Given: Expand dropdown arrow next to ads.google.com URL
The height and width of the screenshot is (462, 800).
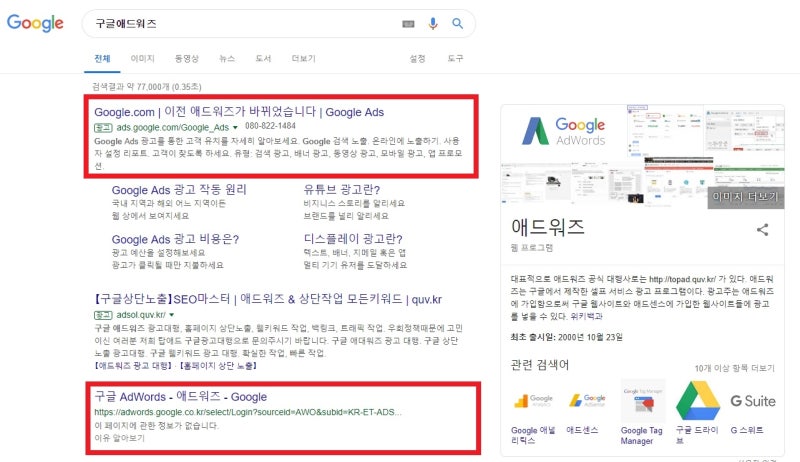Looking at the screenshot, I should pyautogui.click(x=235, y=127).
